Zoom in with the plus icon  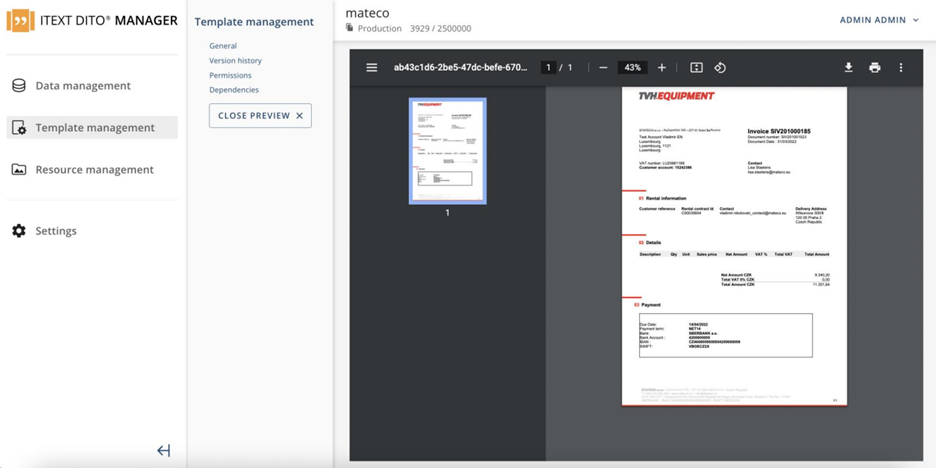tap(661, 68)
